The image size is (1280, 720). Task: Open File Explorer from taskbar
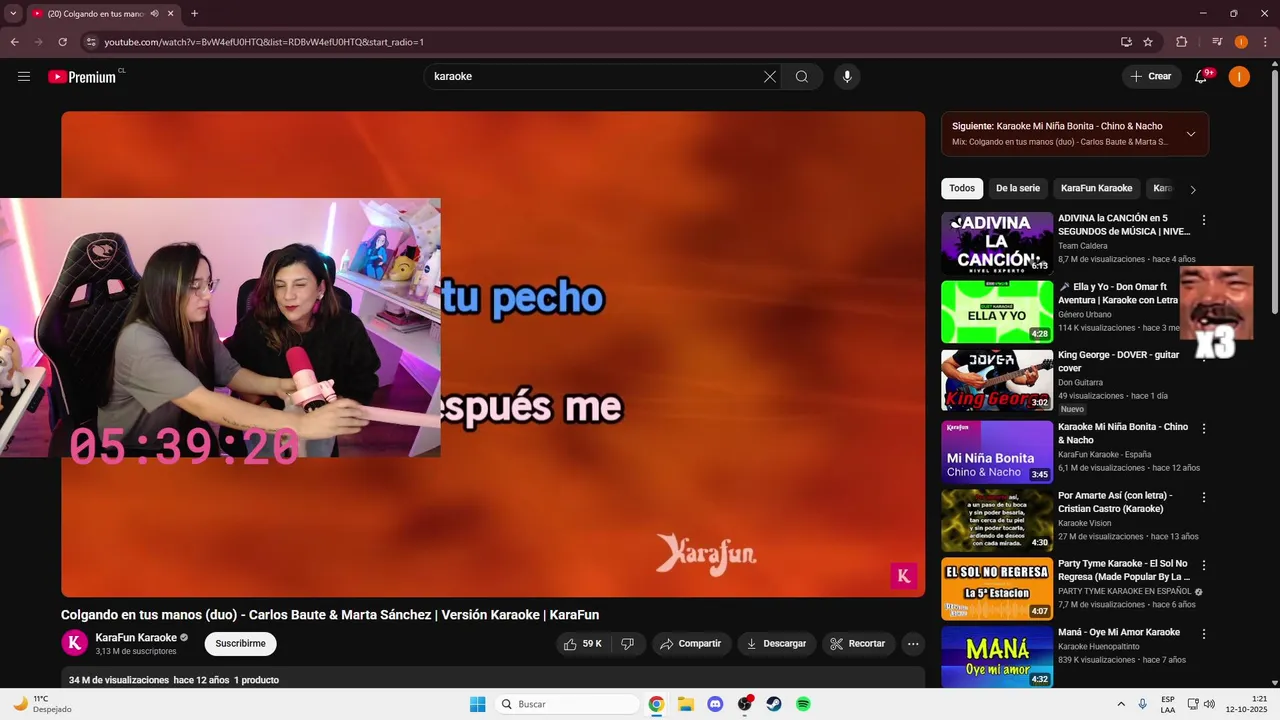[686, 704]
